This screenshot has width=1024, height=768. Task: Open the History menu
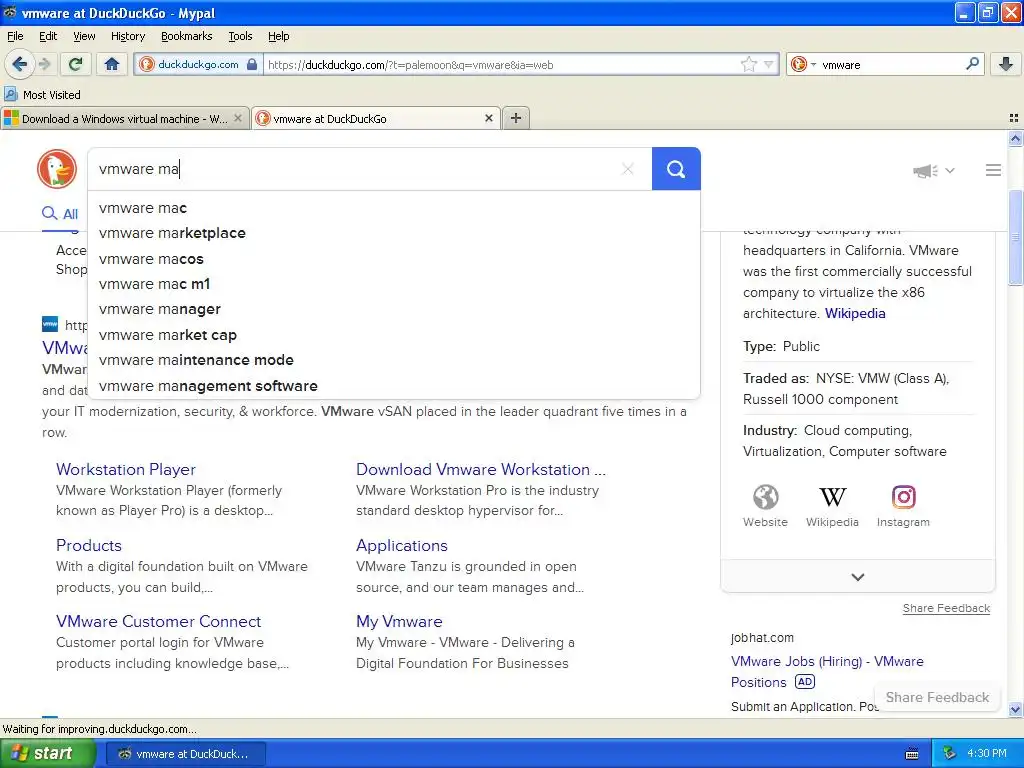click(x=127, y=36)
